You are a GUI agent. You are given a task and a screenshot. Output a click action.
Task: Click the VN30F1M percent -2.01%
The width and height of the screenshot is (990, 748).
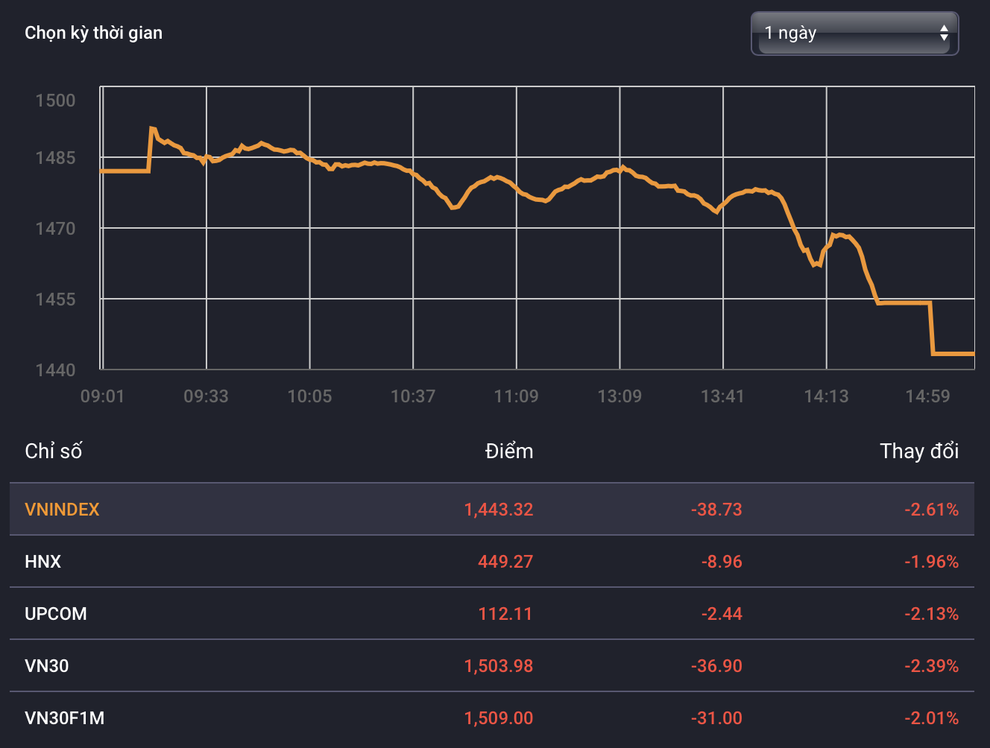point(931,718)
